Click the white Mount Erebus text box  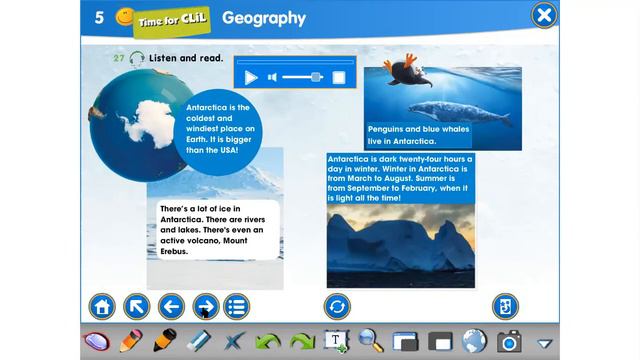(x=218, y=230)
